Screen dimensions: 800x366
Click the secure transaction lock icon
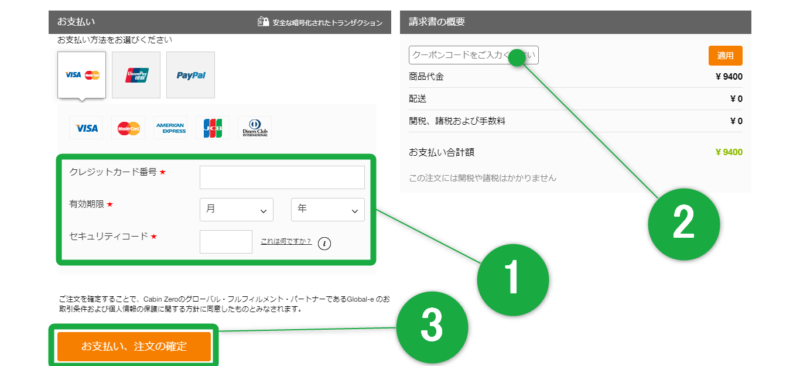(263, 22)
